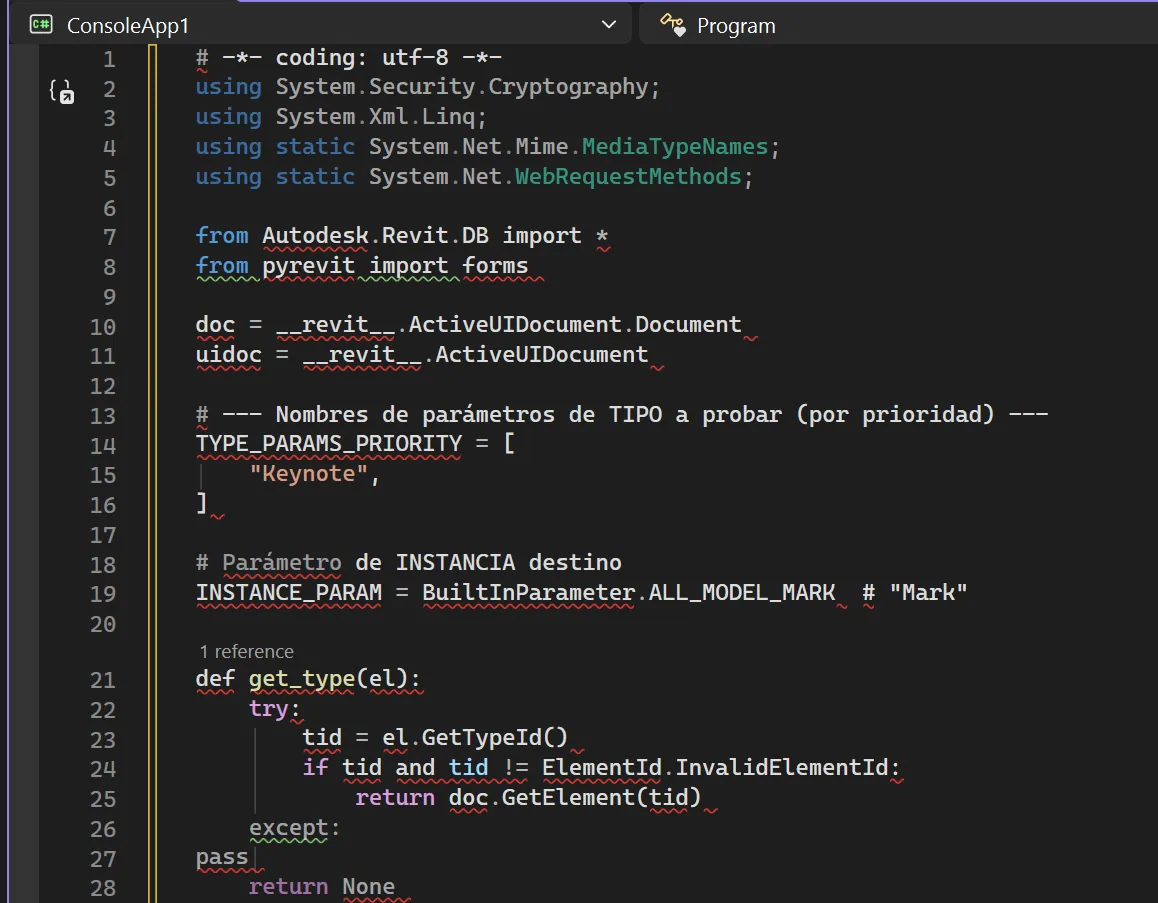Click the ConsoleApp1 C# project icon

[x=41, y=24]
